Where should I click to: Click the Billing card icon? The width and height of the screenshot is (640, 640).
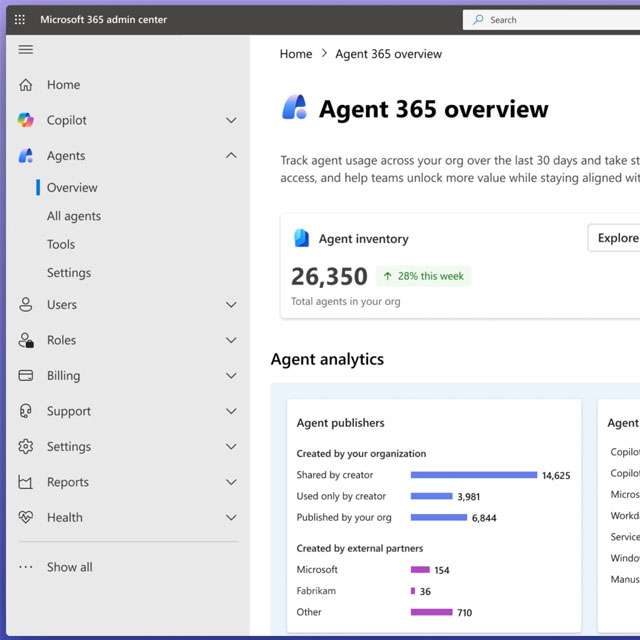[26, 376]
